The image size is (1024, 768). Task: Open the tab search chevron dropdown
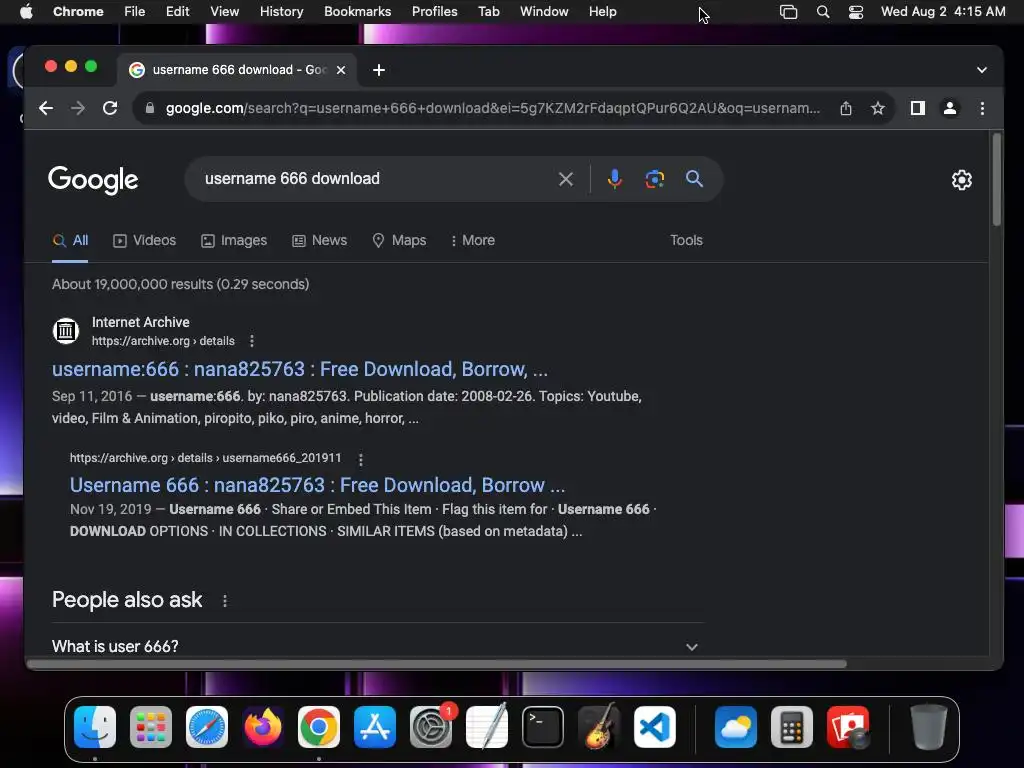(x=982, y=70)
